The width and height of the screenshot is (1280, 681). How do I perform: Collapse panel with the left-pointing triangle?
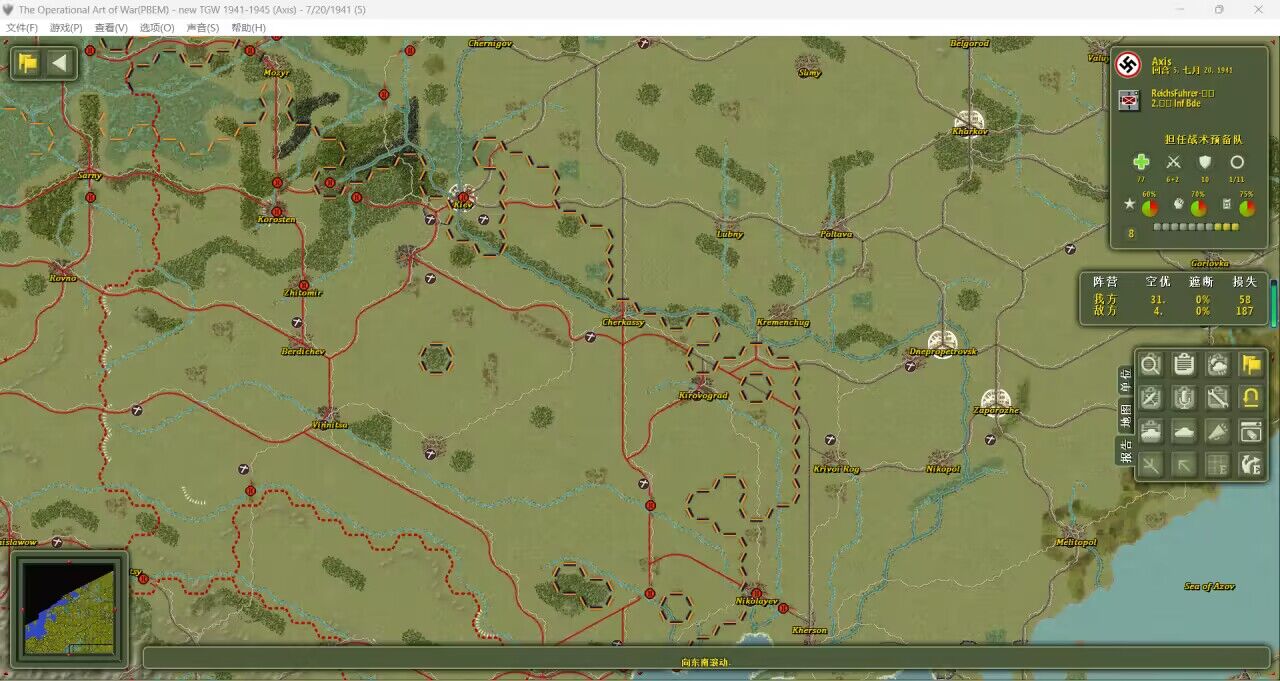point(60,64)
